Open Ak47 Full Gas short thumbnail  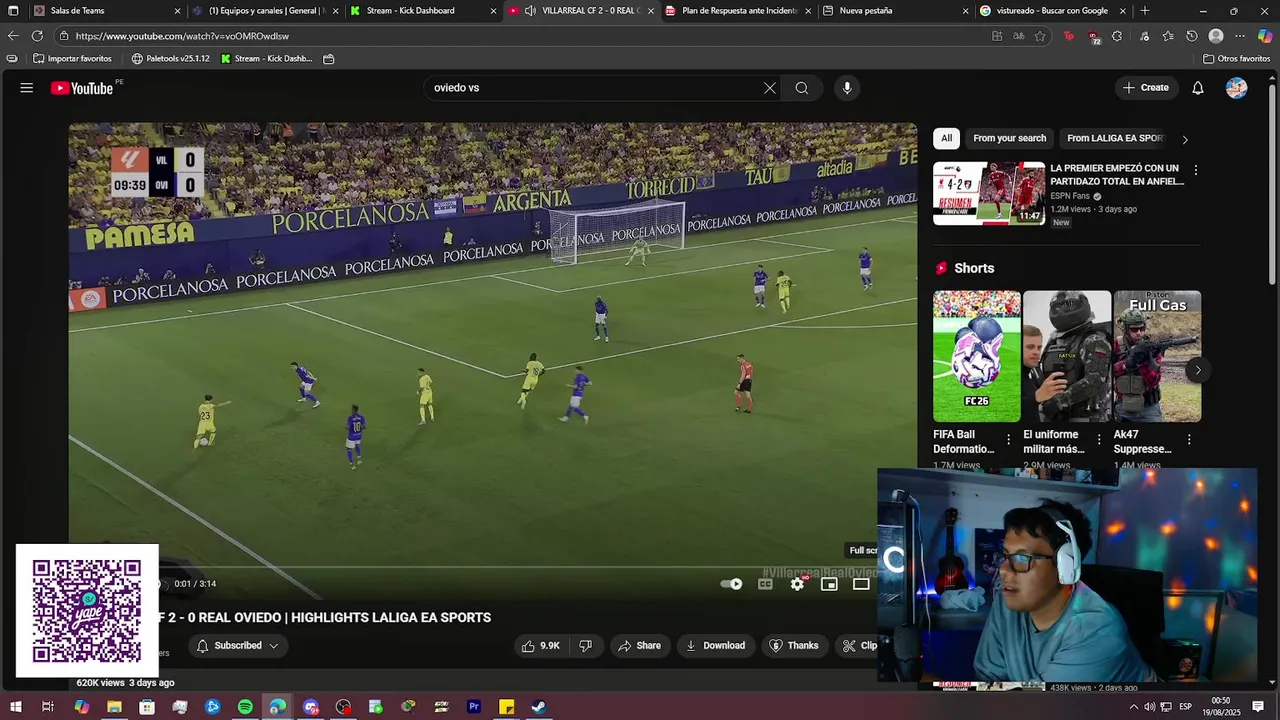click(1157, 356)
